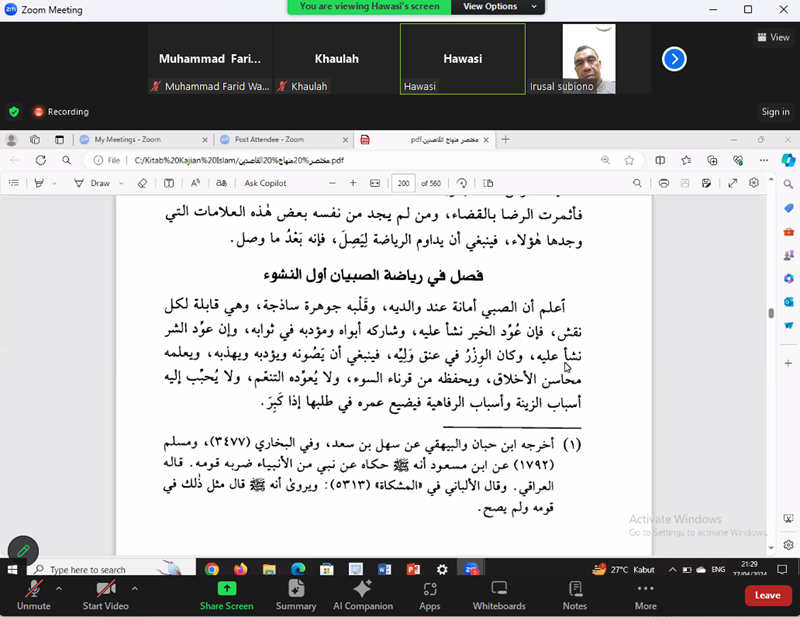Open a new browser tab
The image size is (800, 617).
(505, 139)
